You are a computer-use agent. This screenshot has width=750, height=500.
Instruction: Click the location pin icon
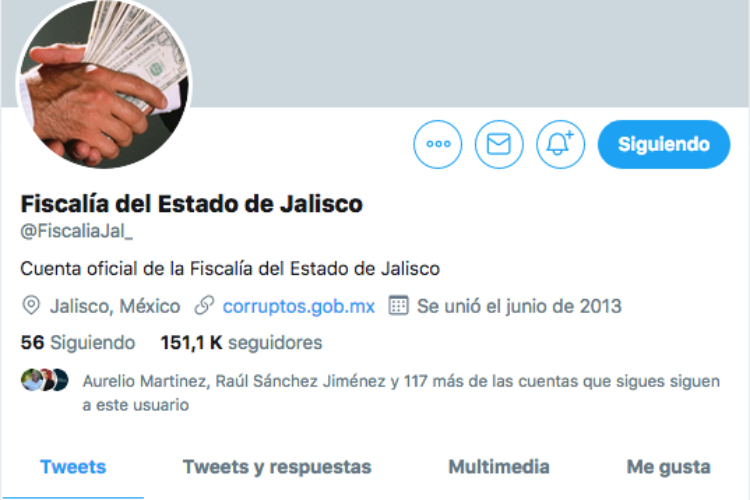[31, 306]
